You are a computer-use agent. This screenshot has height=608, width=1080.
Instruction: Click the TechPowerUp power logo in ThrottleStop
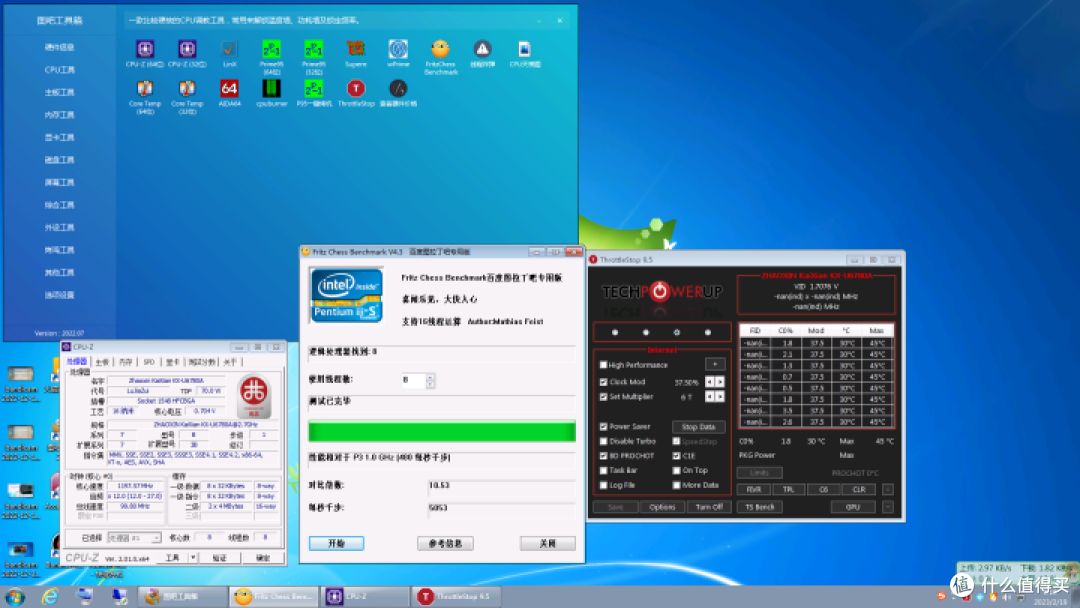(660, 292)
